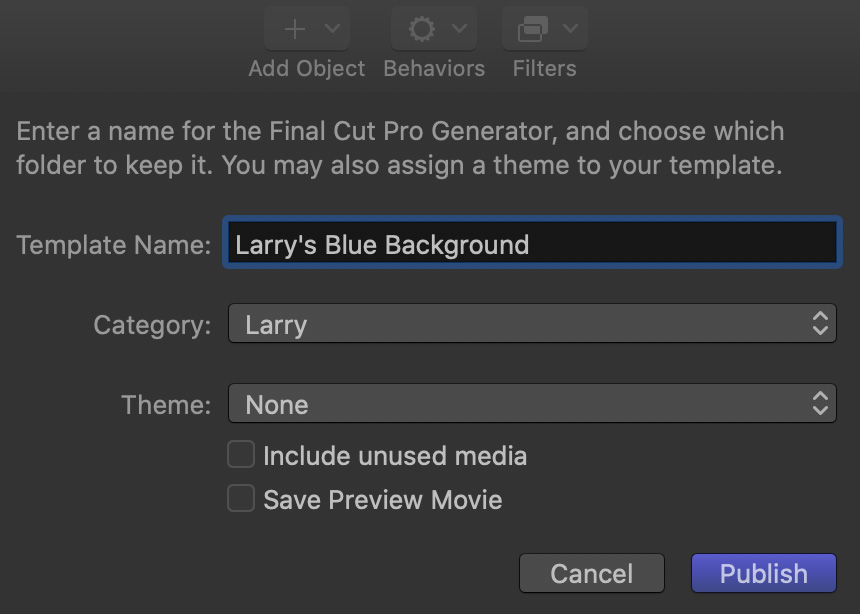Click the Include unused media label
Screen dimensions: 860x614
[395, 456]
